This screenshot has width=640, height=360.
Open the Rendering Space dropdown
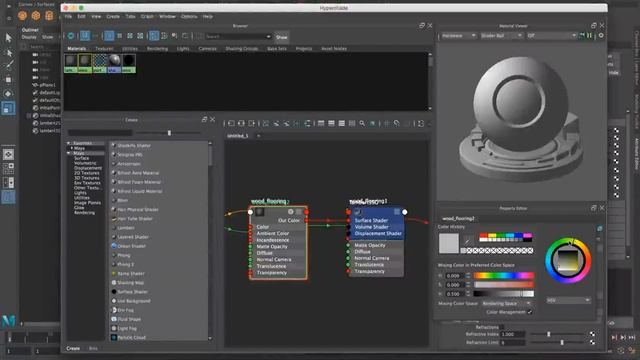(x=506, y=303)
